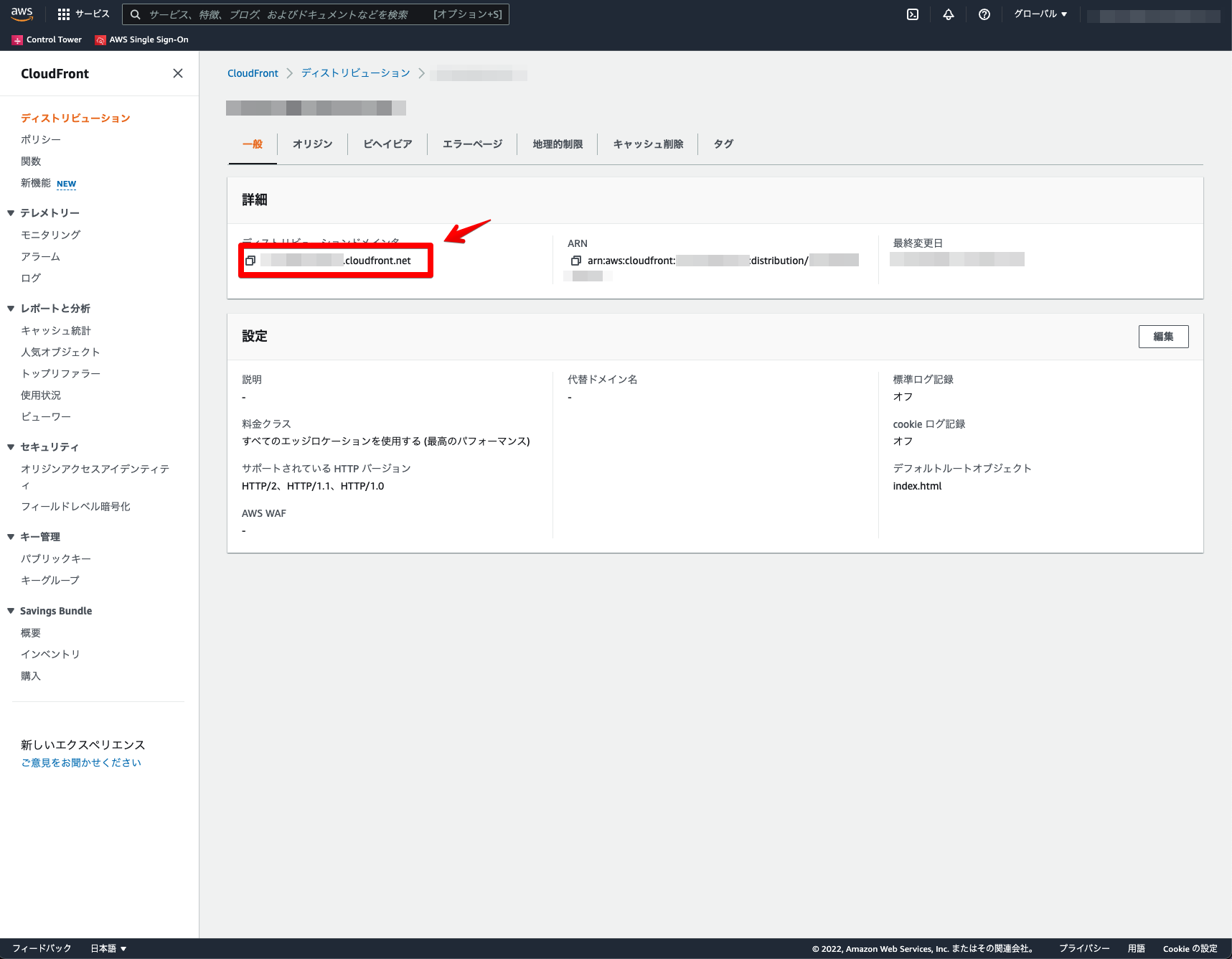Open キーグループ page
The width and height of the screenshot is (1232, 959).
pos(50,580)
